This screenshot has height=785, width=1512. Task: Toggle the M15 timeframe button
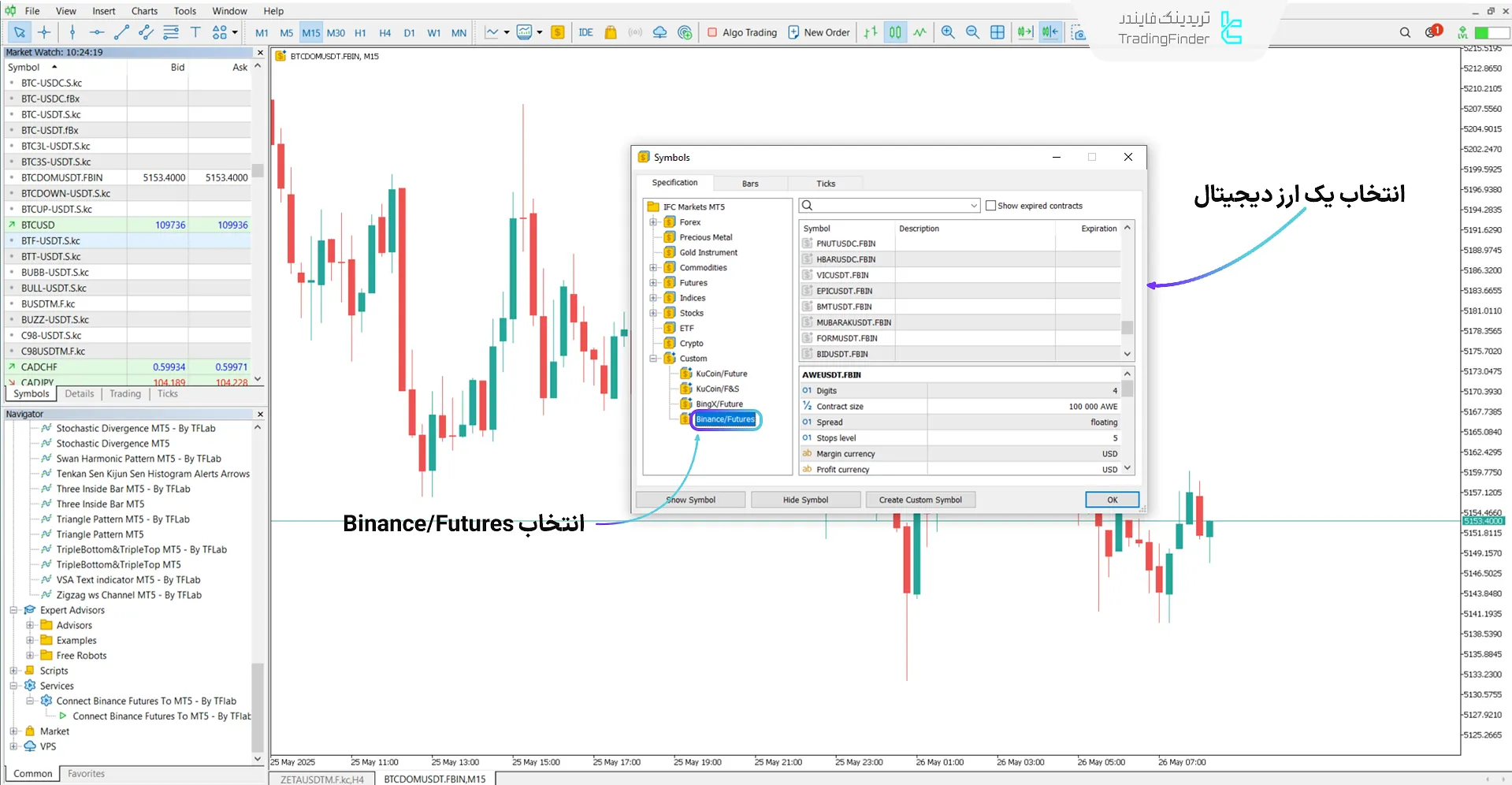pyautogui.click(x=311, y=32)
